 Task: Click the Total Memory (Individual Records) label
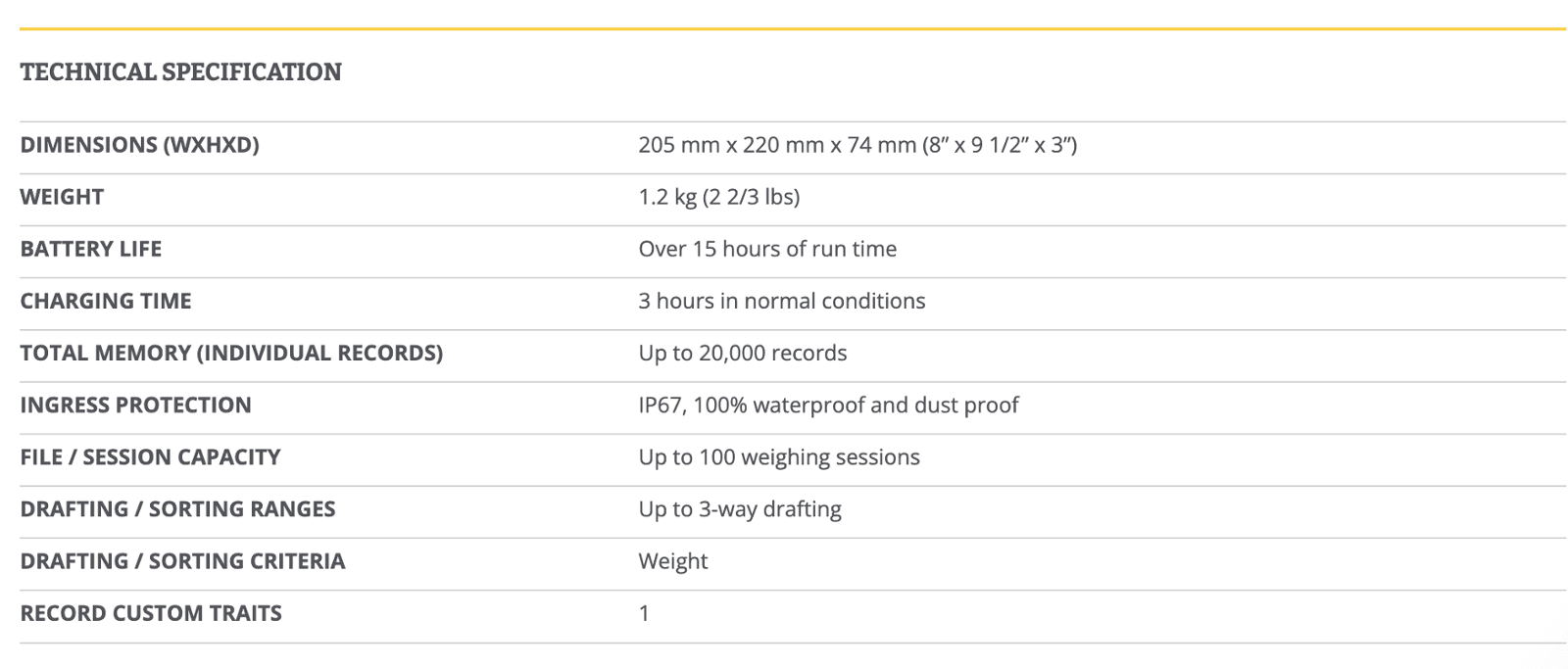tap(231, 353)
